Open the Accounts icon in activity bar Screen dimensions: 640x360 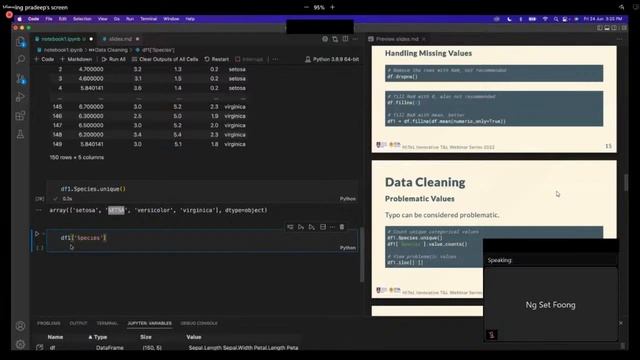tap(20, 326)
